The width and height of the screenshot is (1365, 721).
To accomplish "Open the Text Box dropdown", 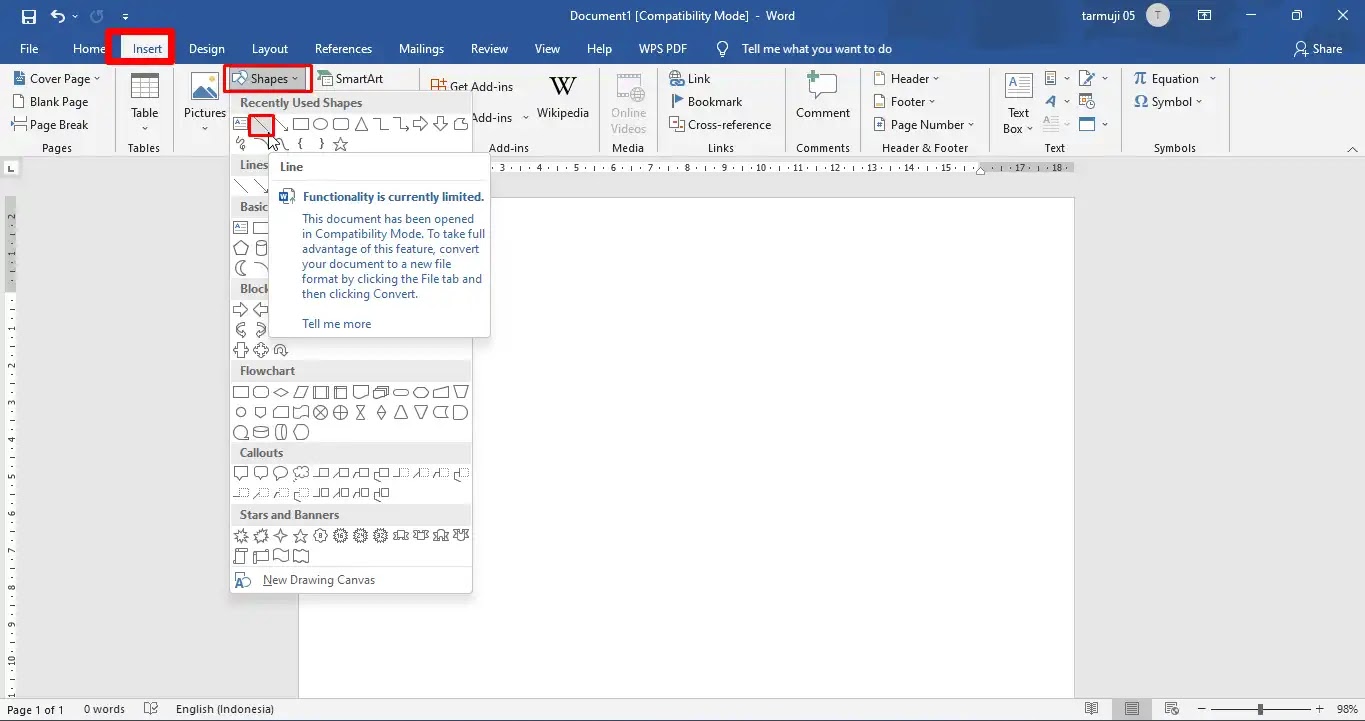I will 1019,103.
